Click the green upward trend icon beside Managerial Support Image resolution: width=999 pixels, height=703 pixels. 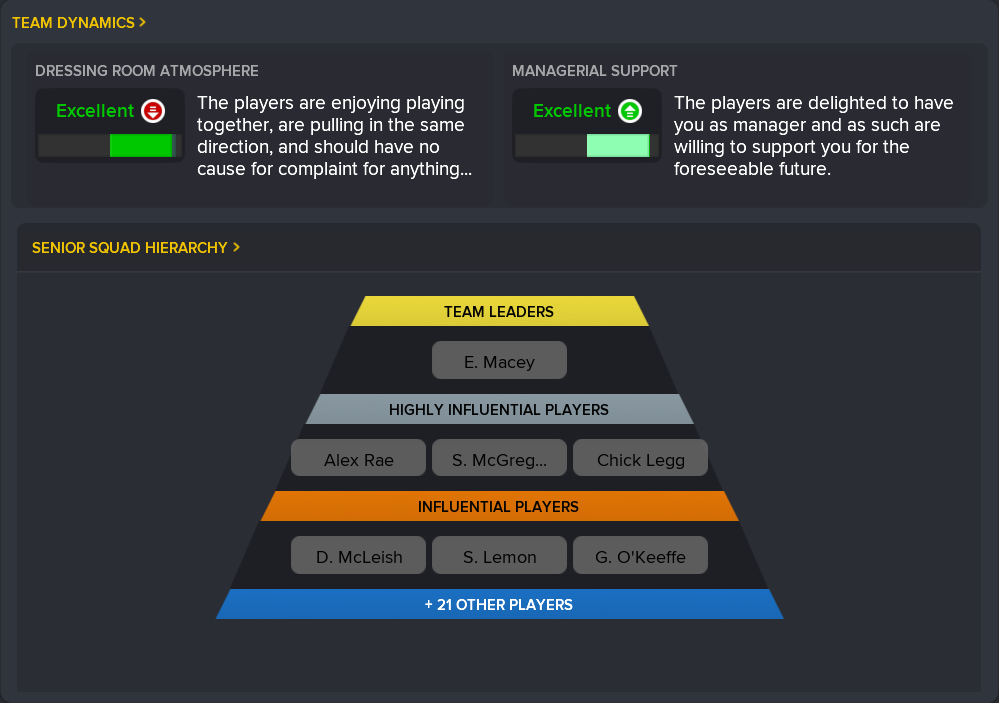pos(629,111)
